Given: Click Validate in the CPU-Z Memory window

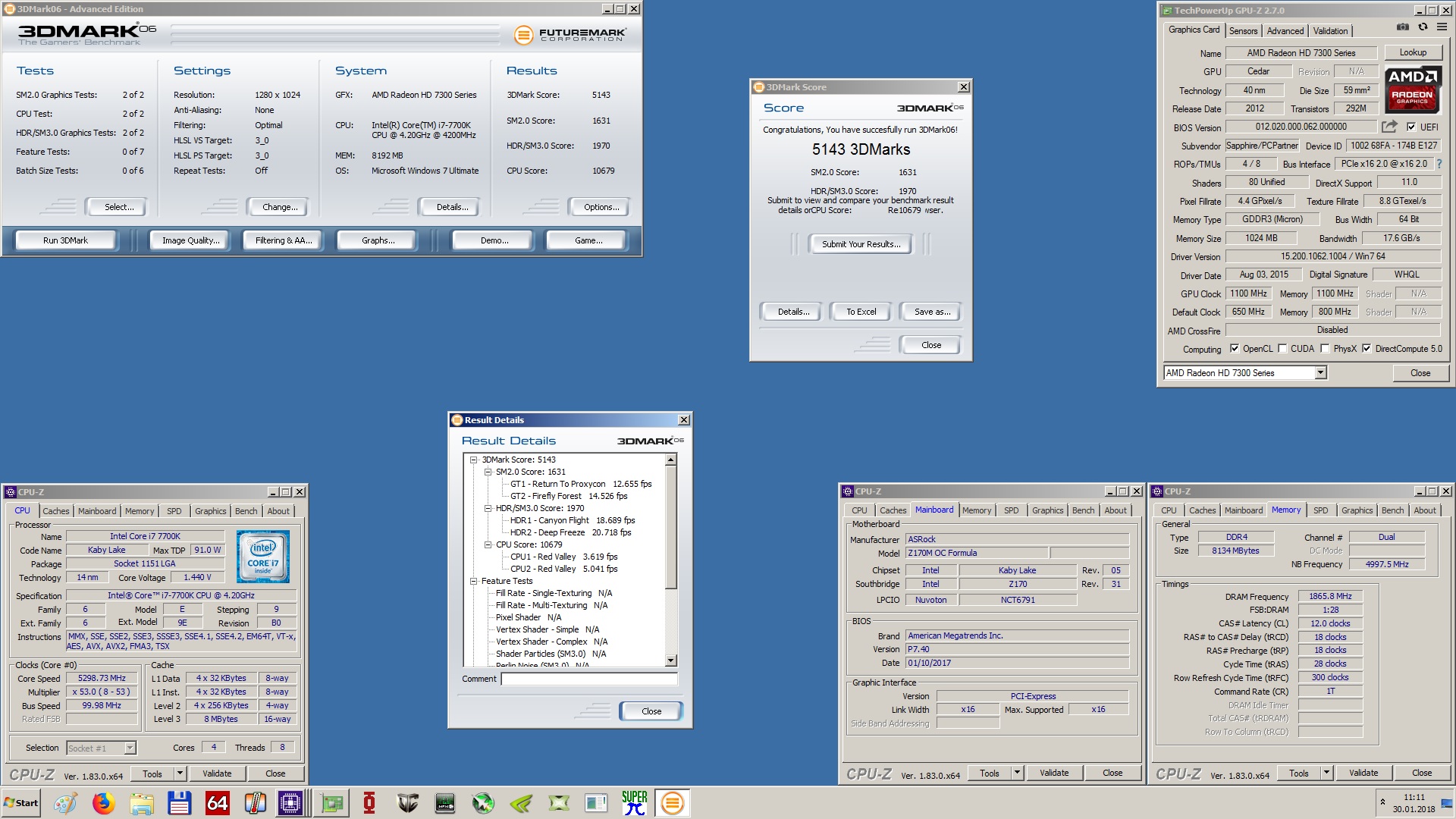Looking at the screenshot, I should coord(1363,773).
